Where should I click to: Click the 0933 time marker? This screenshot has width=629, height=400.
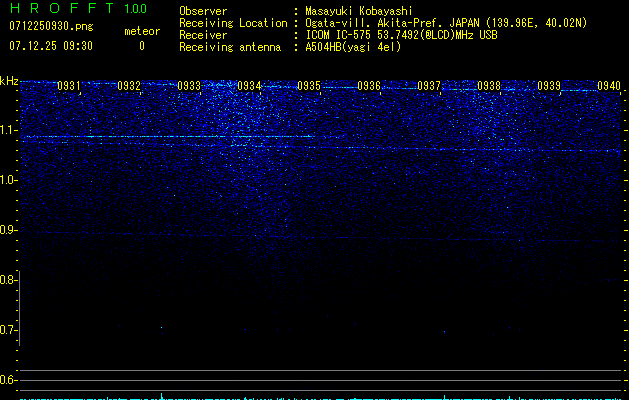click(x=189, y=86)
